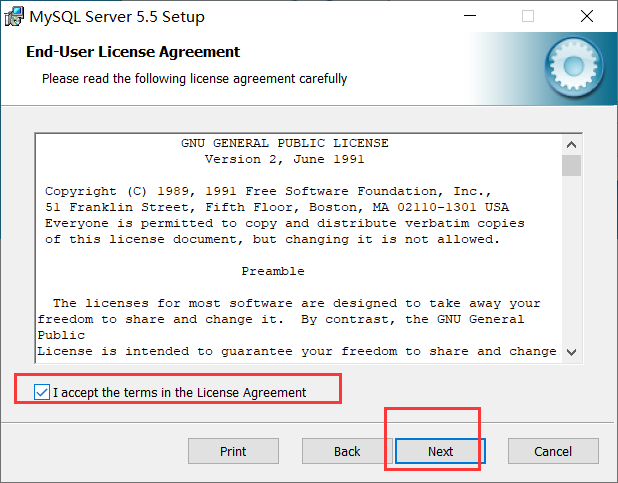This screenshot has height=483, width=618.
Task: Click the MySQL installer icon in title bar
Action: pyautogui.click(x=15, y=17)
